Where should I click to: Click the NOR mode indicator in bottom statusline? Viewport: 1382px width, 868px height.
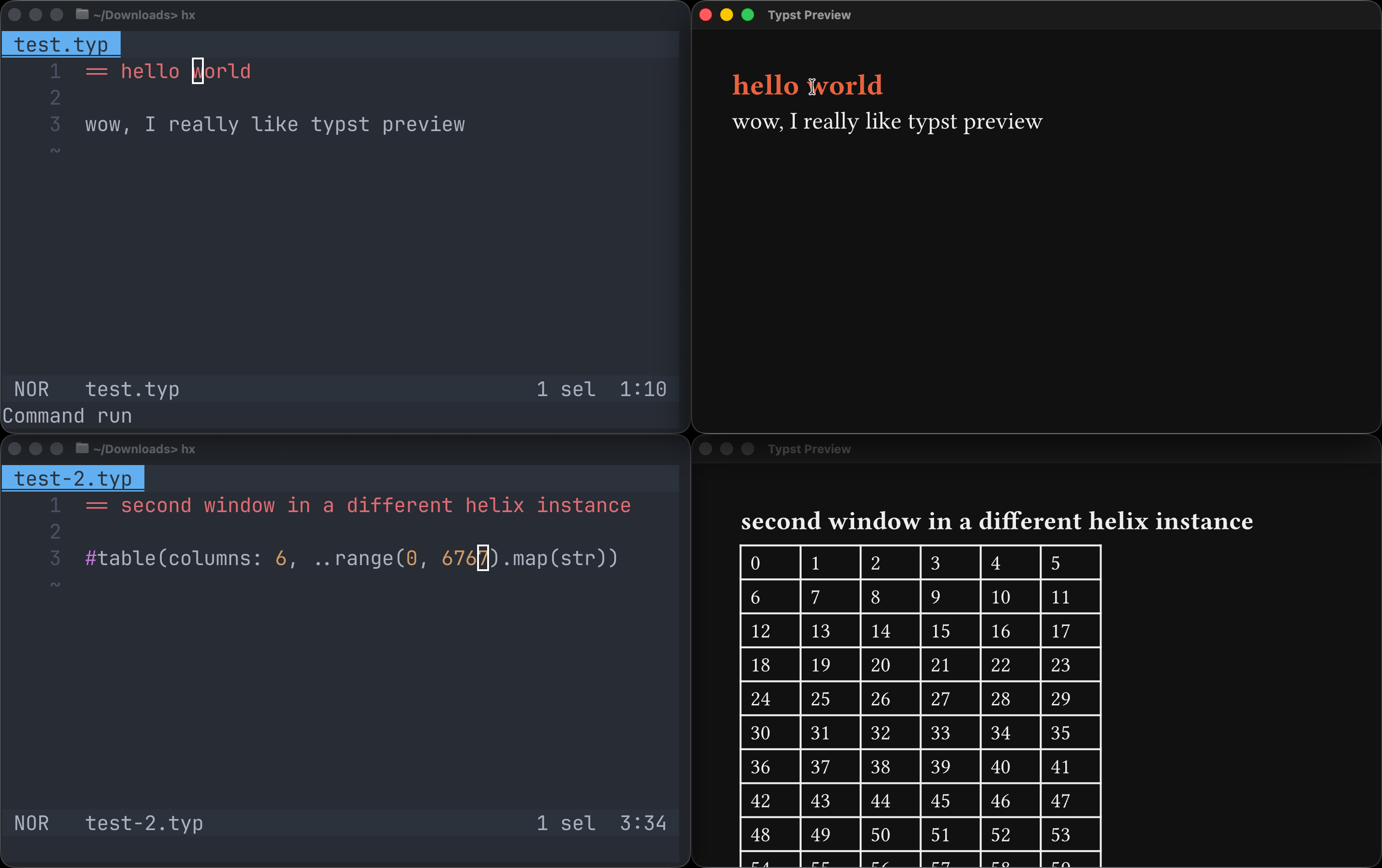tap(32, 823)
